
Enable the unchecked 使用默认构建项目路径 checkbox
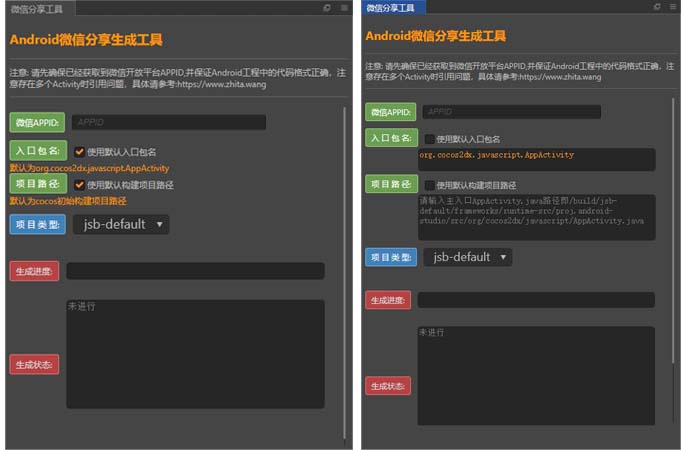click(429, 185)
